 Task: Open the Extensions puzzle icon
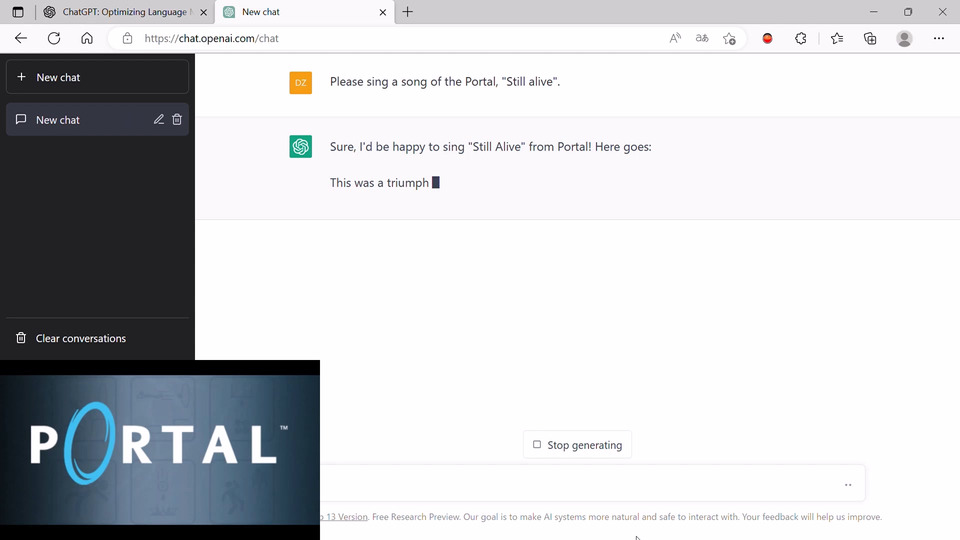801,38
